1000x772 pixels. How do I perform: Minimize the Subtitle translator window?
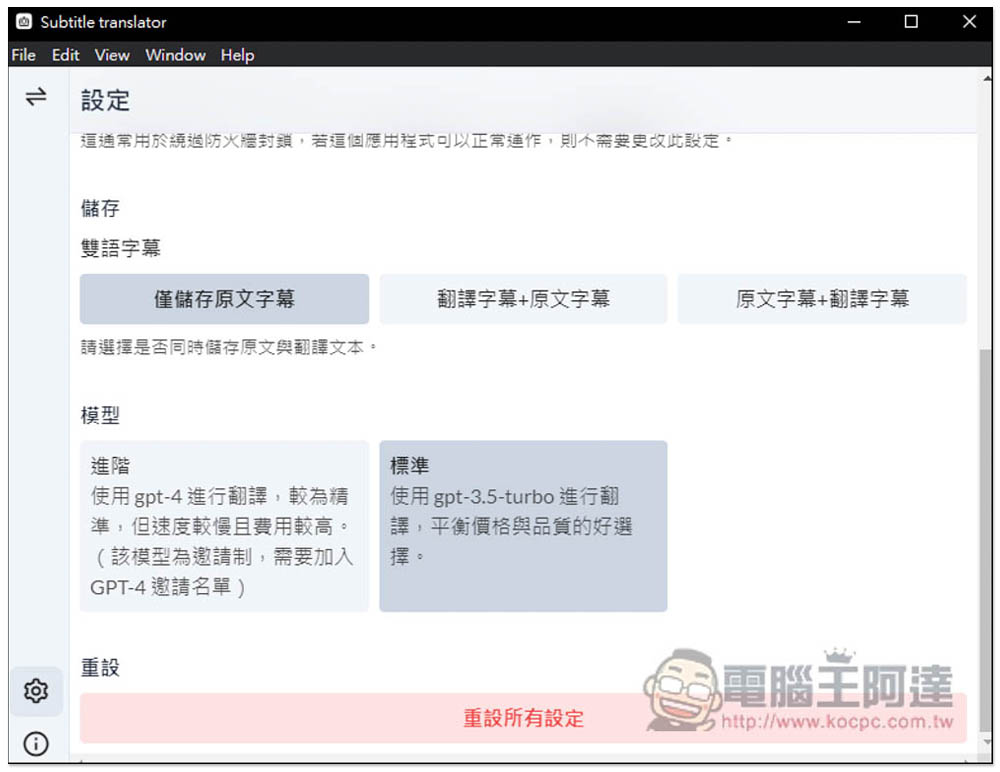(853, 22)
